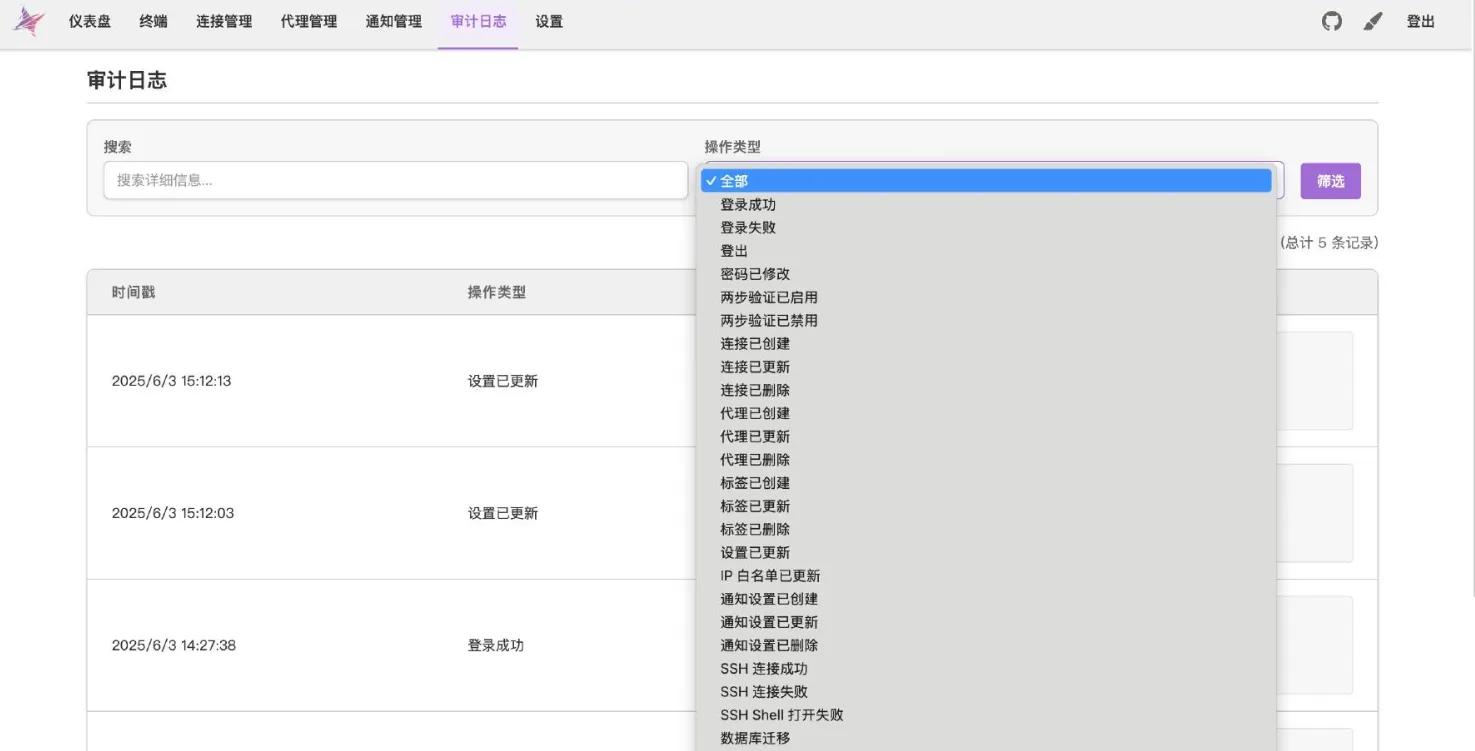Select 两步验证已启用 option
The height and width of the screenshot is (751, 1475).
click(985, 297)
